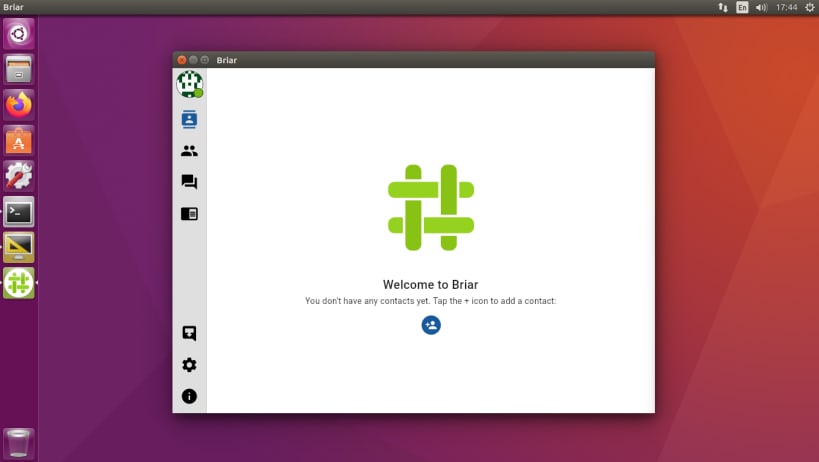Click the Briar window title bar text

(227, 60)
